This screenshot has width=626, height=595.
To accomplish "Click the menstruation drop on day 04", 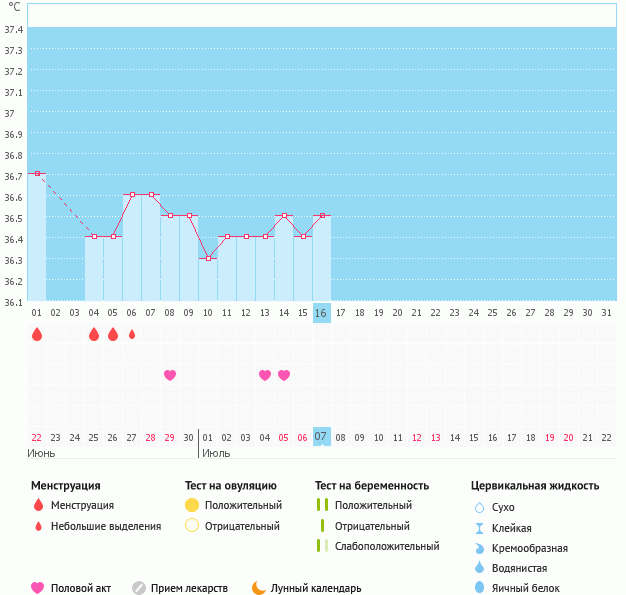I will [x=94, y=334].
